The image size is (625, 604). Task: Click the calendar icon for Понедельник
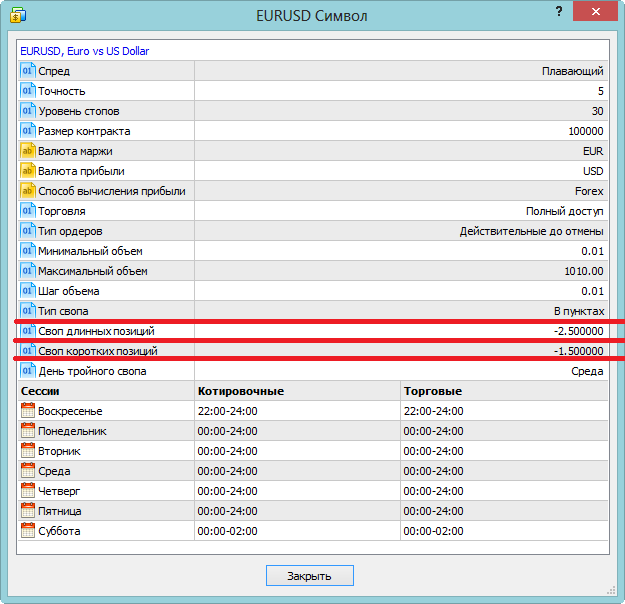[28, 431]
